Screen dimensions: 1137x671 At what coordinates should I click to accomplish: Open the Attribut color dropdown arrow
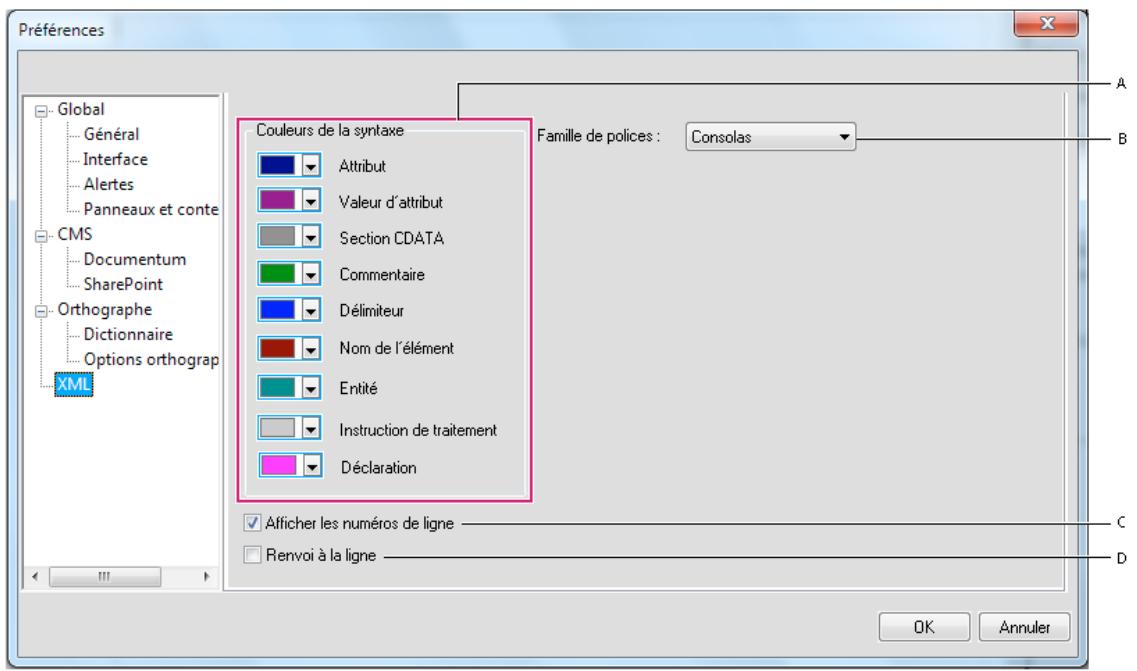click(310, 166)
